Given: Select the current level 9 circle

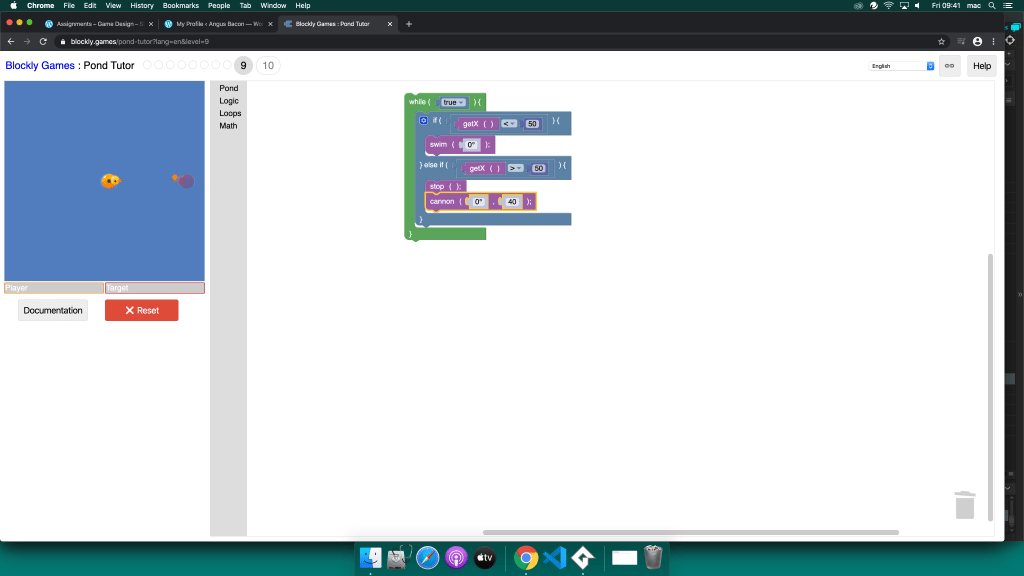Looking at the screenshot, I should 243,66.
